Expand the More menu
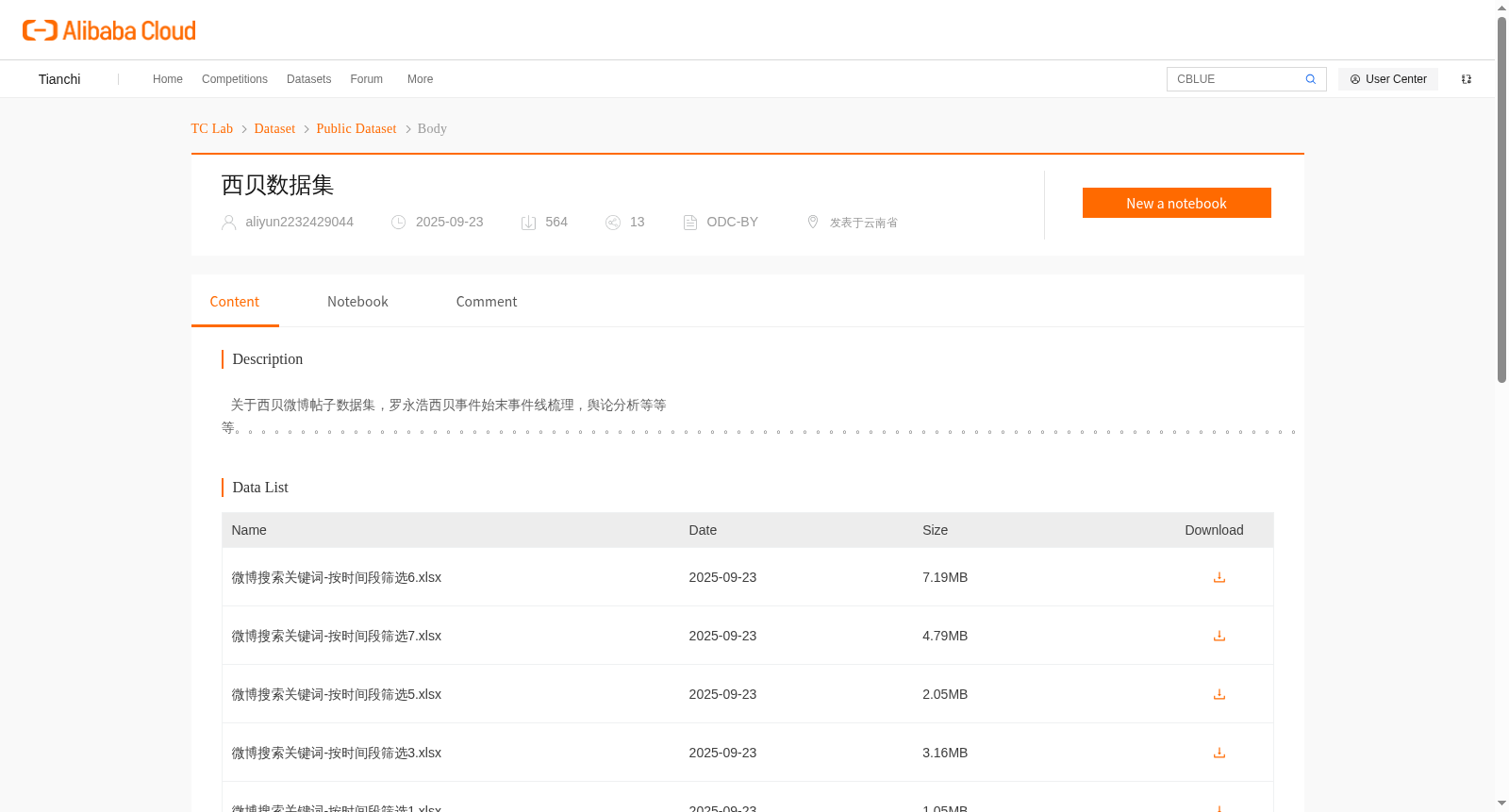This screenshot has height=812, width=1509. (420, 79)
